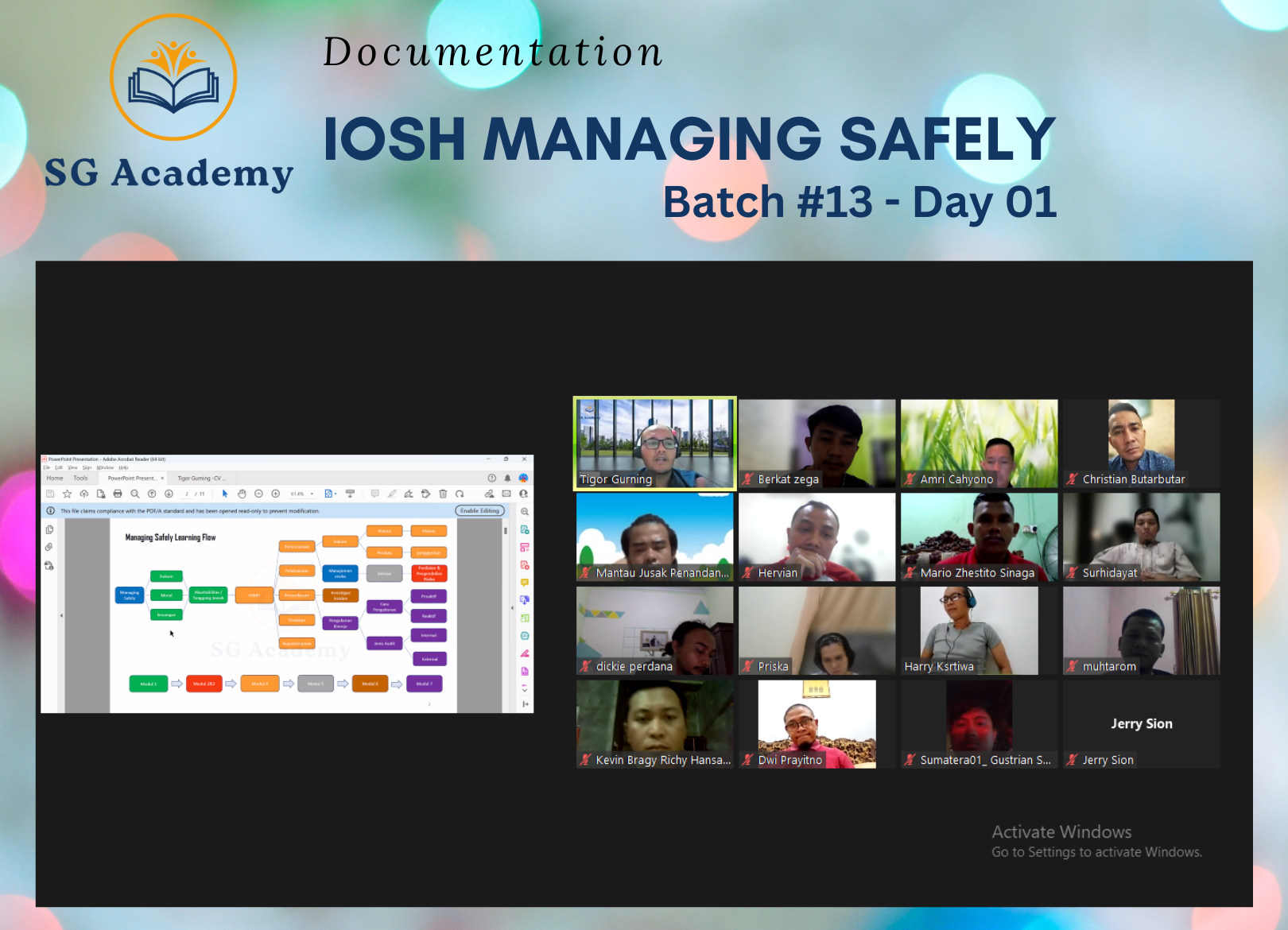Screen dimensions: 1288x930
Task: Click the Find text magnifier icon
Action: [134, 494]
